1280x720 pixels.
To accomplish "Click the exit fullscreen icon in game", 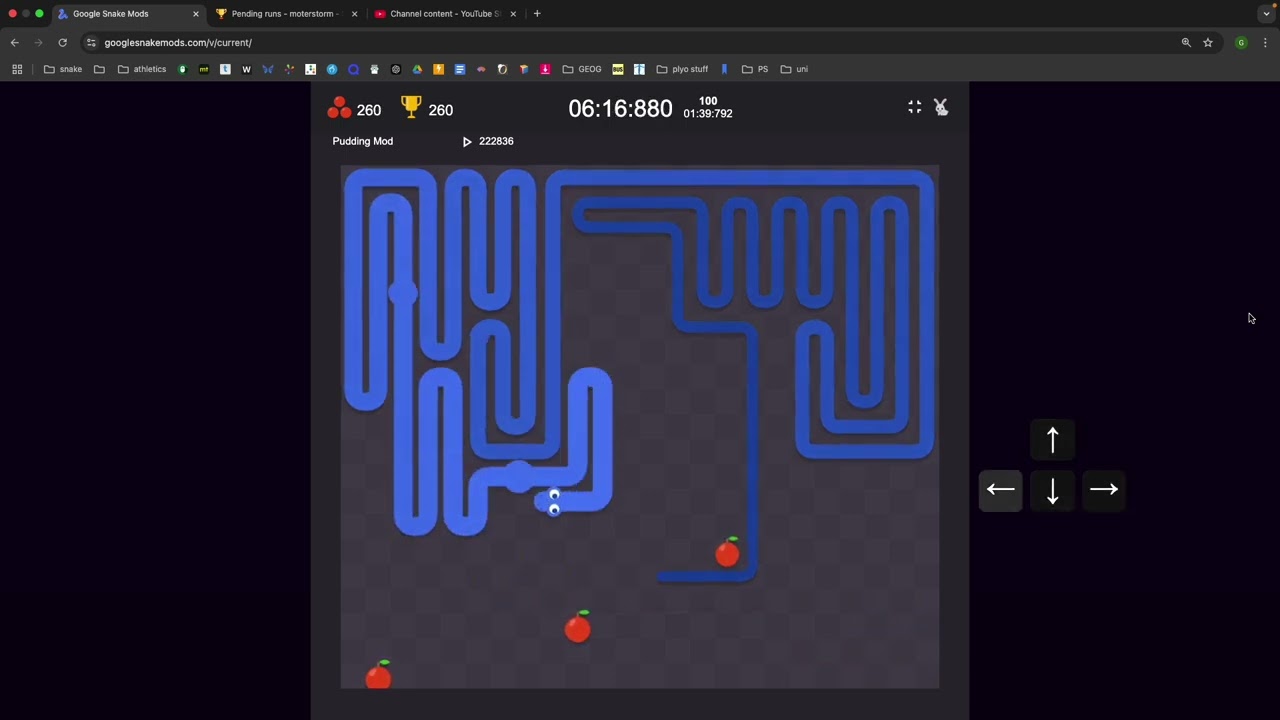I will pos(914,107).
